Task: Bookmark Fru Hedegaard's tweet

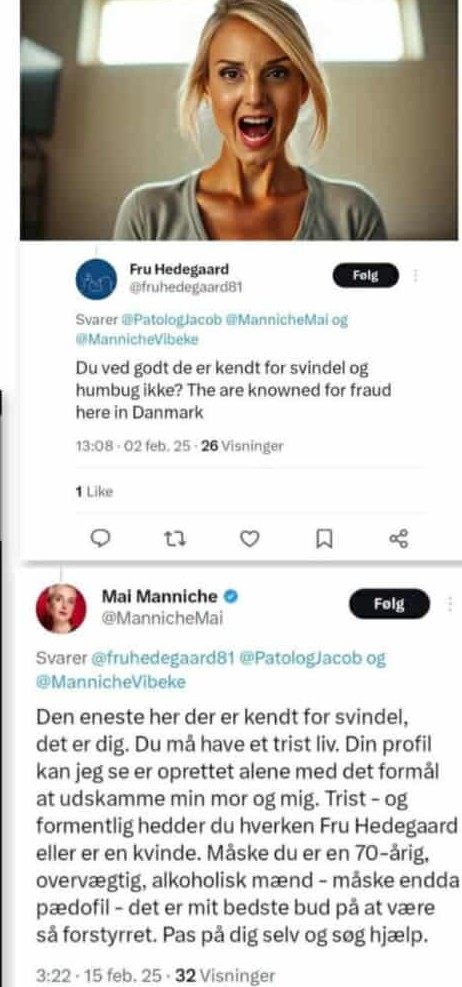Action: click(324, 539)
